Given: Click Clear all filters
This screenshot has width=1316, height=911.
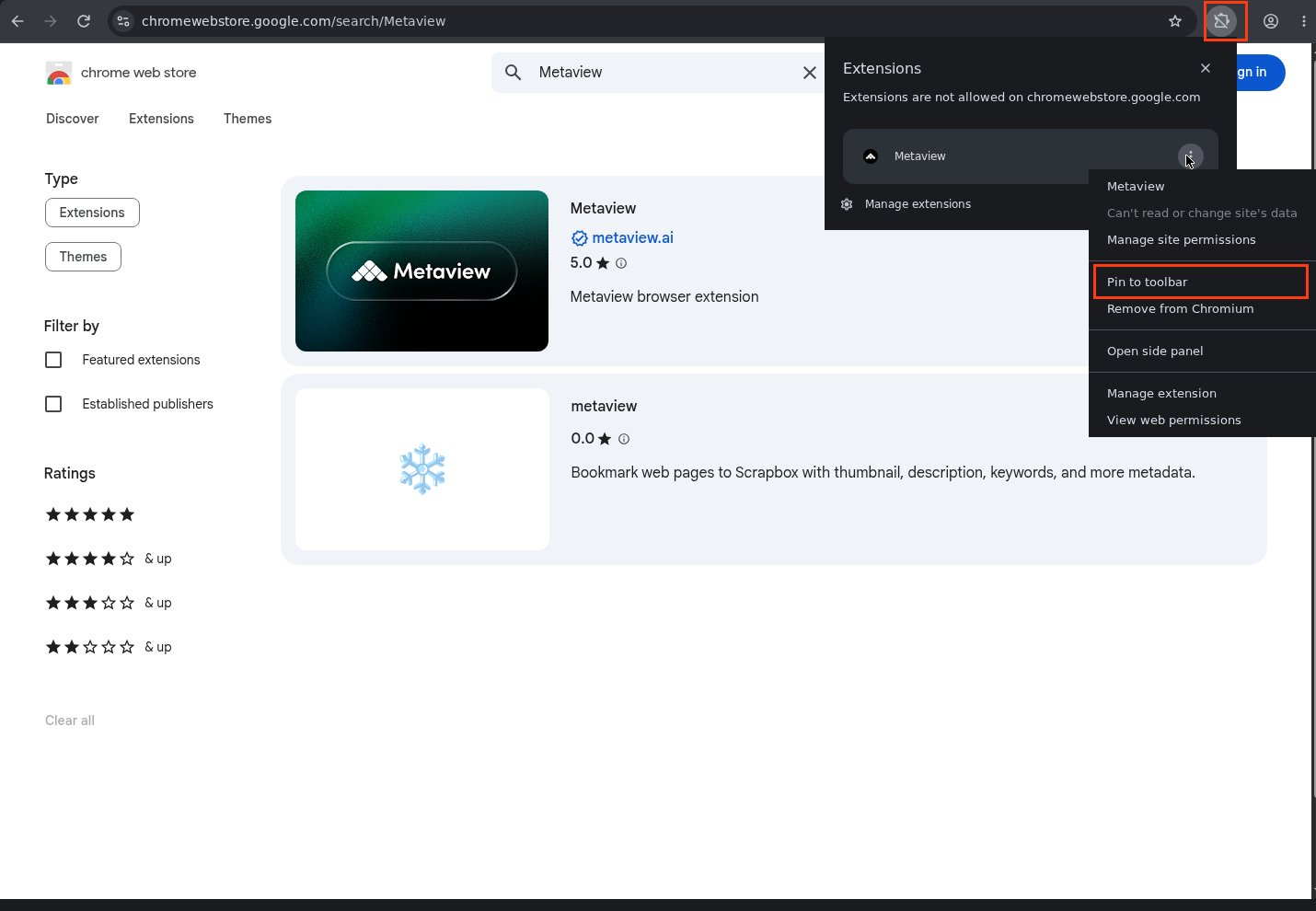Looking at the screenshot, I should 70,721.
